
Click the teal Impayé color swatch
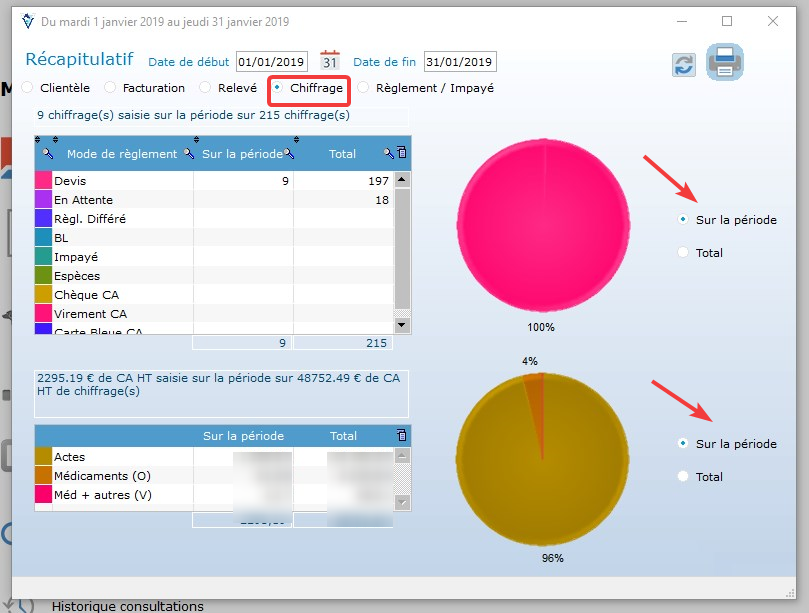tap(43, 256)
